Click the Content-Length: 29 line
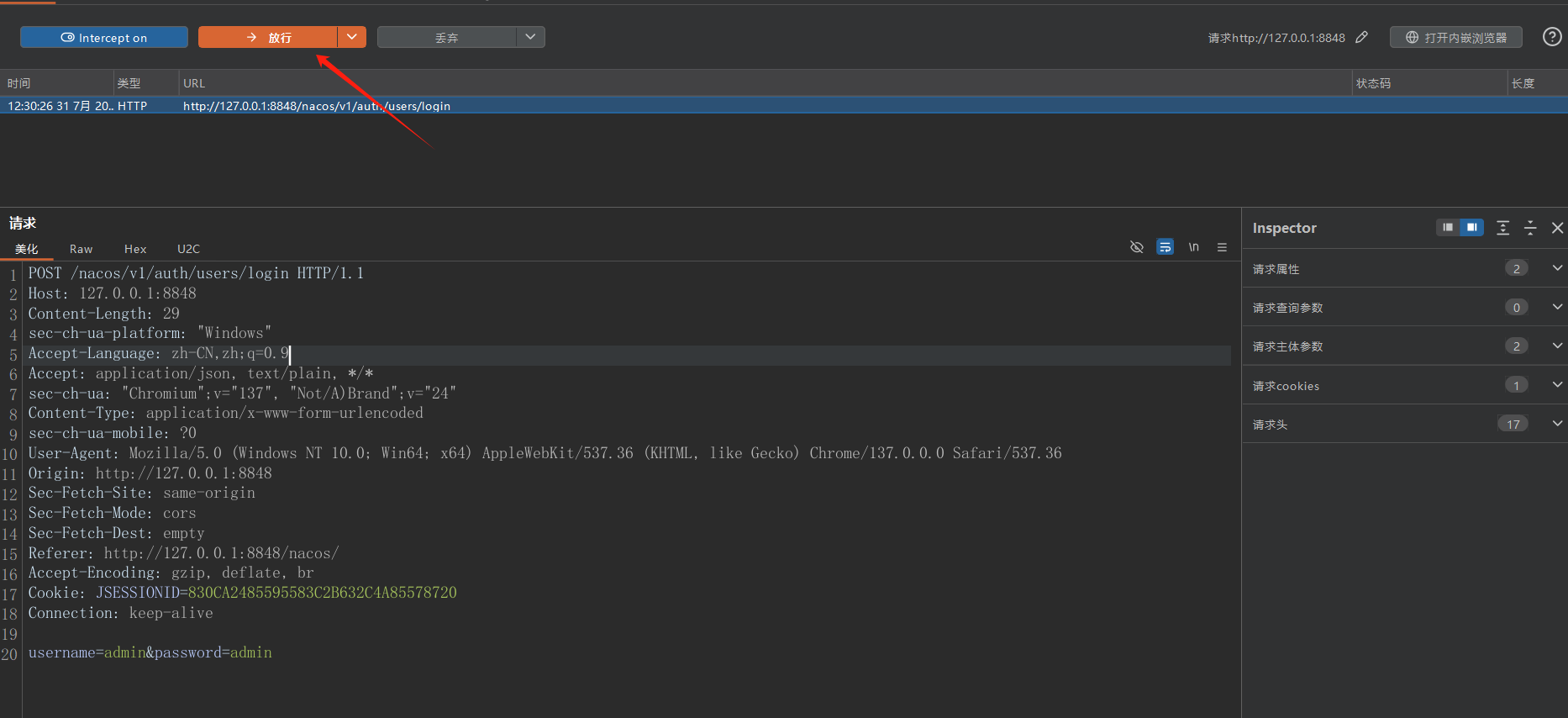The image size is (1568, 718). coord(103,314)
